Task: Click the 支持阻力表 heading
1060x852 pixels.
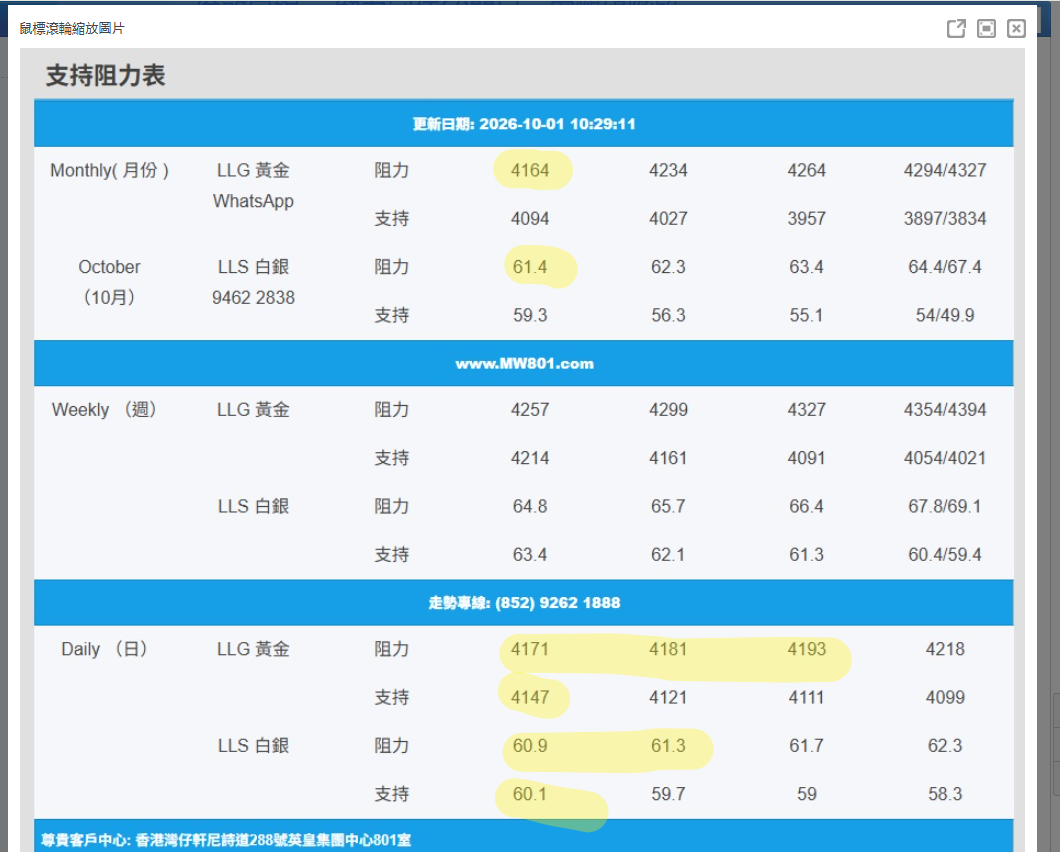Action: [x=105, y=75]
